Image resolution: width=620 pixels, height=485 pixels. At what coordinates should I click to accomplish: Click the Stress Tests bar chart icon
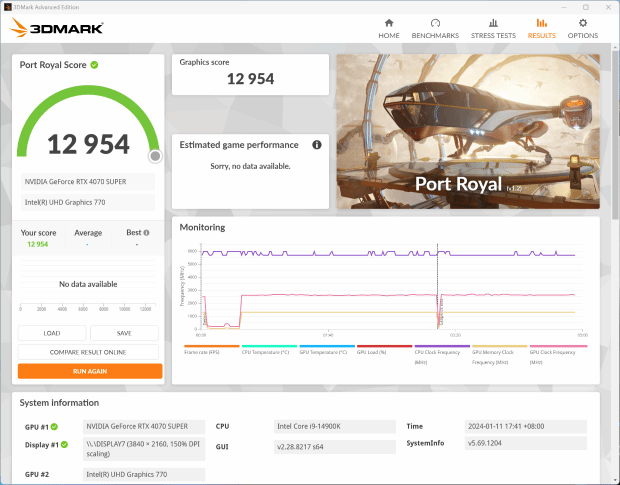(493, 23)
